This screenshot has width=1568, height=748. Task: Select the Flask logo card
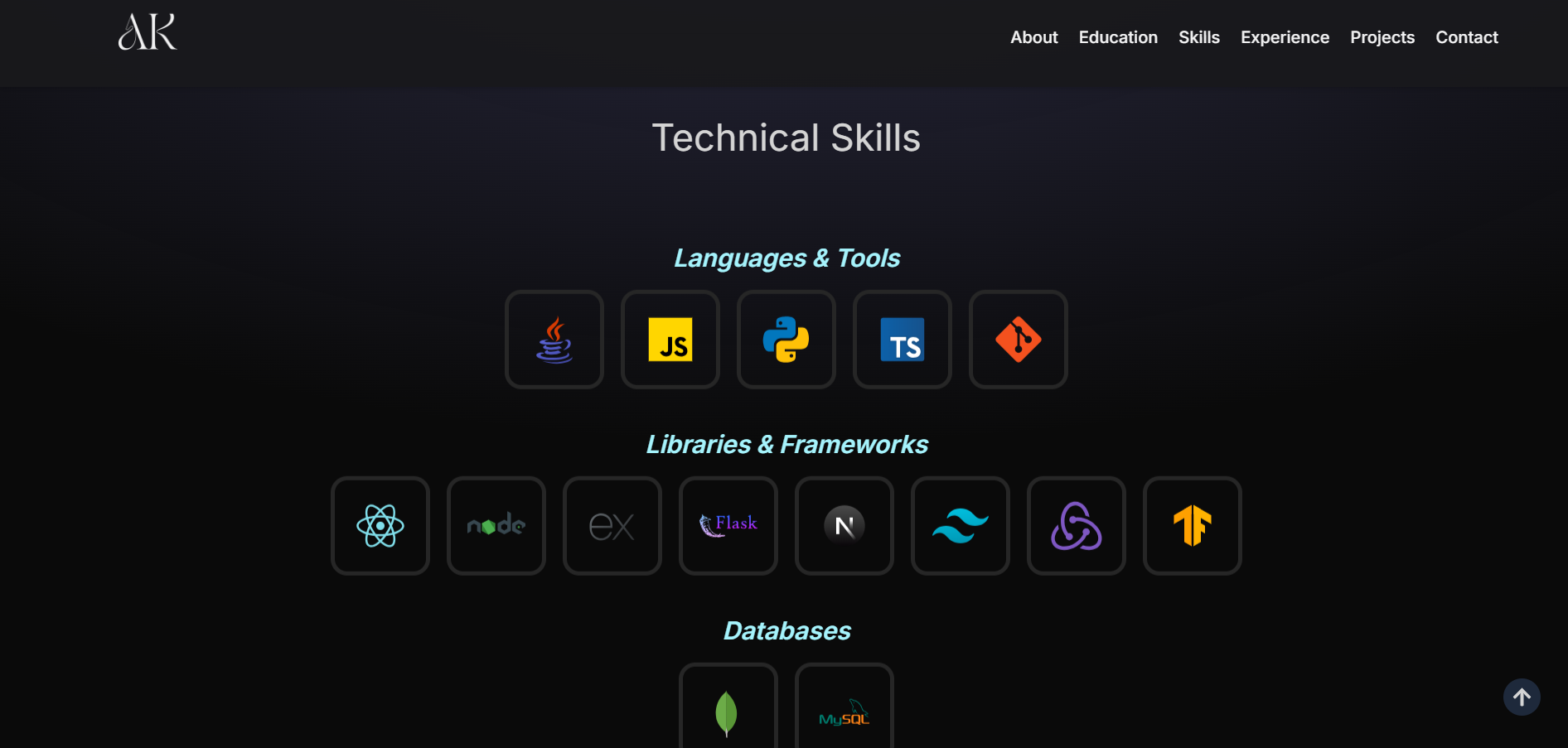[x=728, y=526]
